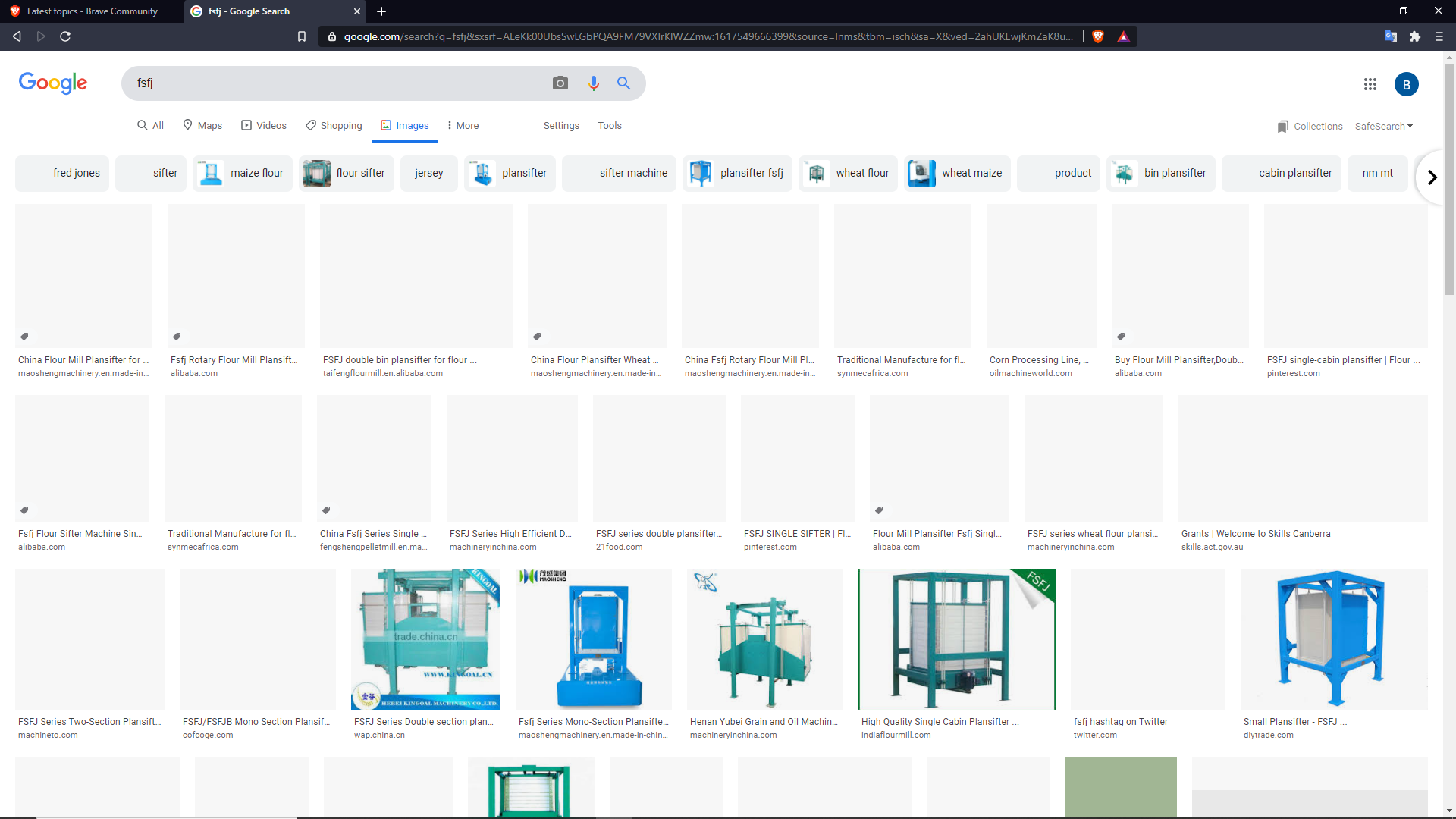Switch to the Videos search tab

(x=264, y=126)
